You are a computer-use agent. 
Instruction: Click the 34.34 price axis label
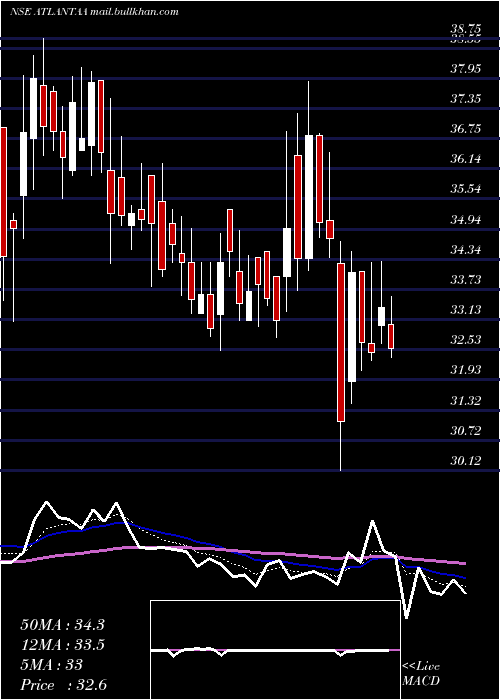466,250
